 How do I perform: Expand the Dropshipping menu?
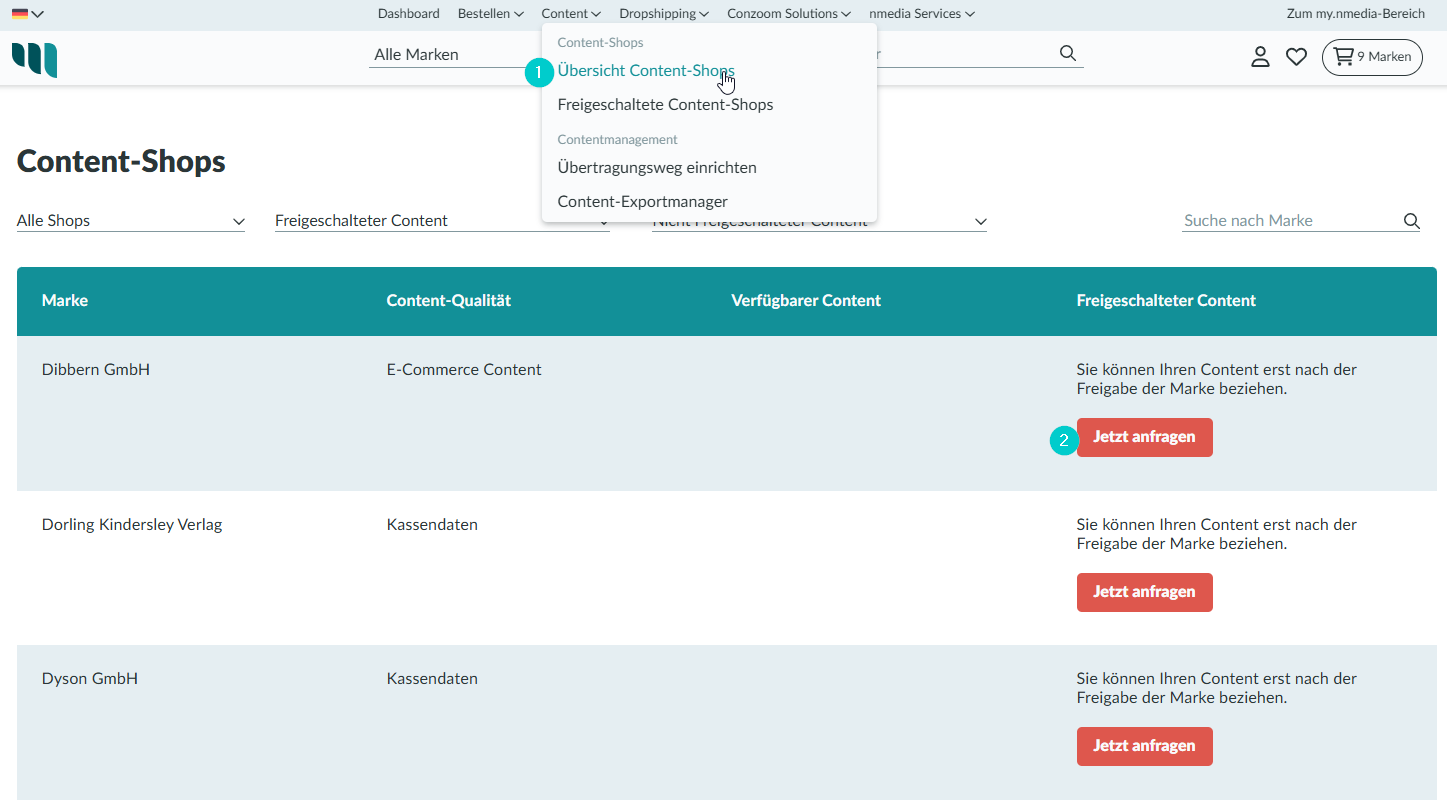[664, 14]
